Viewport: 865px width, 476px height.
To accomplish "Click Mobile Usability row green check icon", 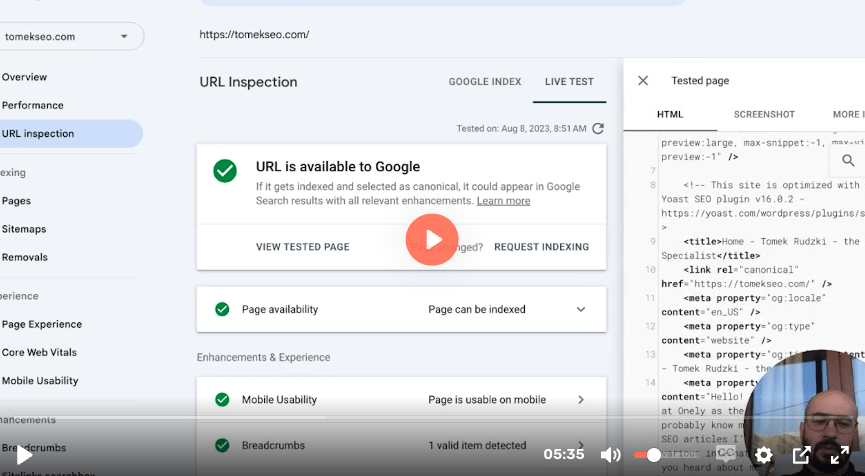I will [x=222, y=400].
